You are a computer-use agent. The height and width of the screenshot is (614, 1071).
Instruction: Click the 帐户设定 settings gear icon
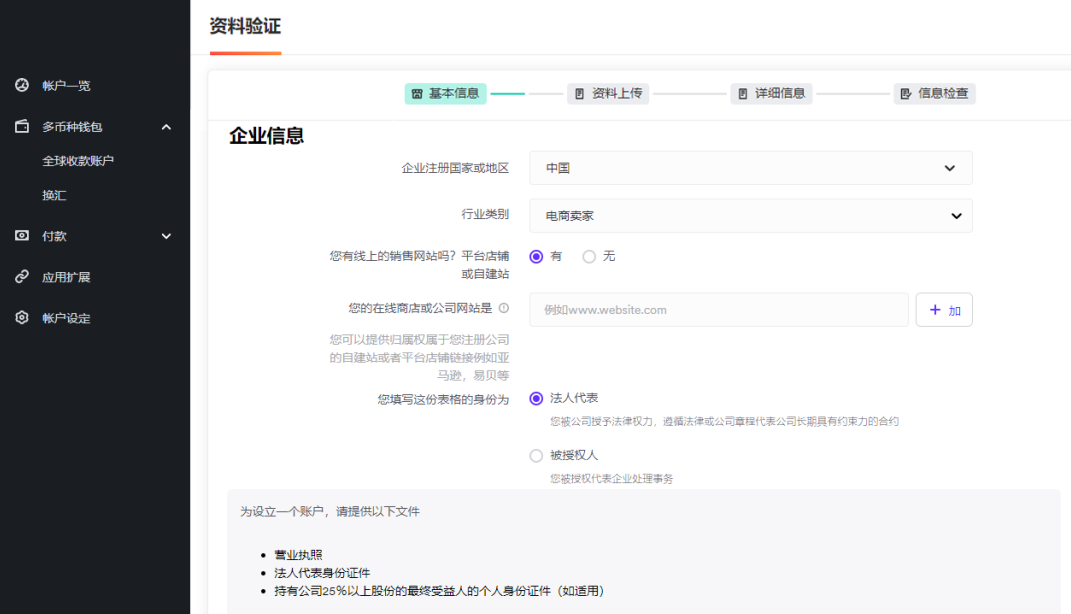click(21, 317)
